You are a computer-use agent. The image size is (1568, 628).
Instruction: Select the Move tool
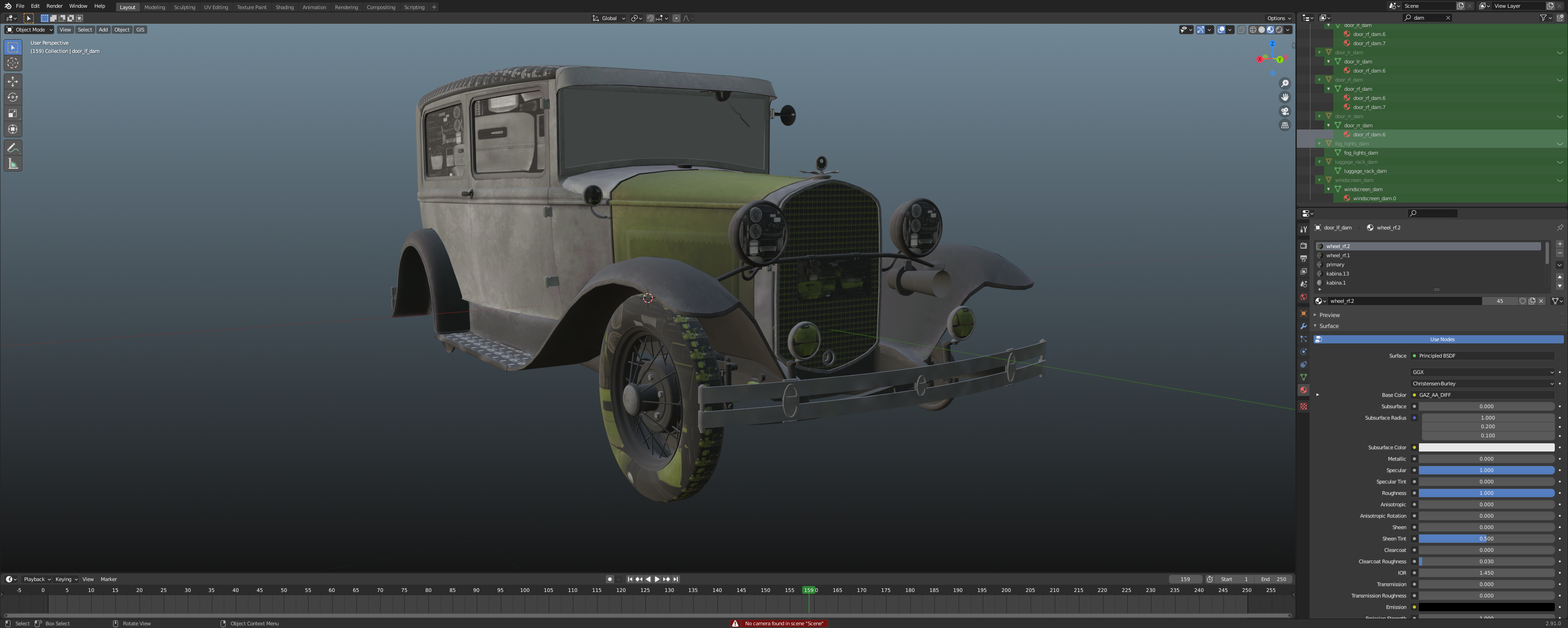coord(13,82)
